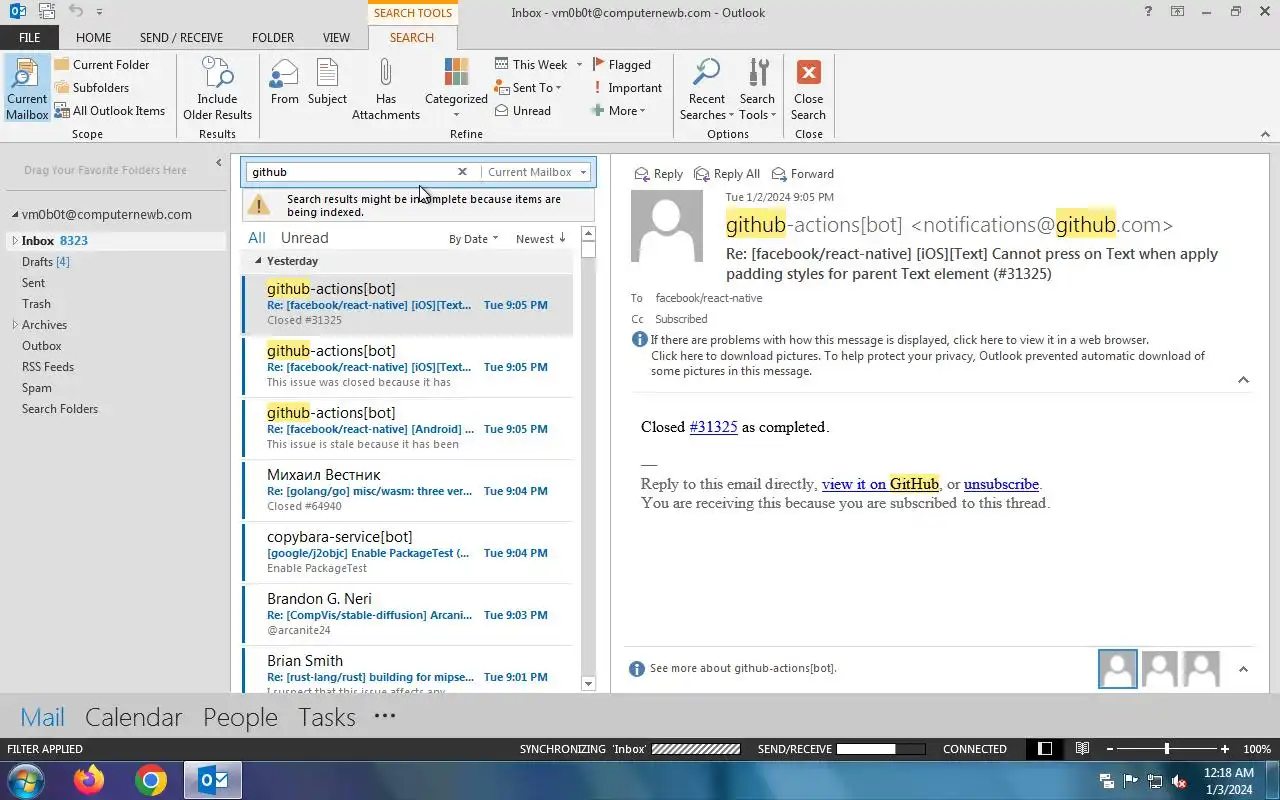Image resolution: width=1280 pixels, height=800 pixels.
Task: Open By Date arrangement dropdown
Action: (x=473, y=239)
